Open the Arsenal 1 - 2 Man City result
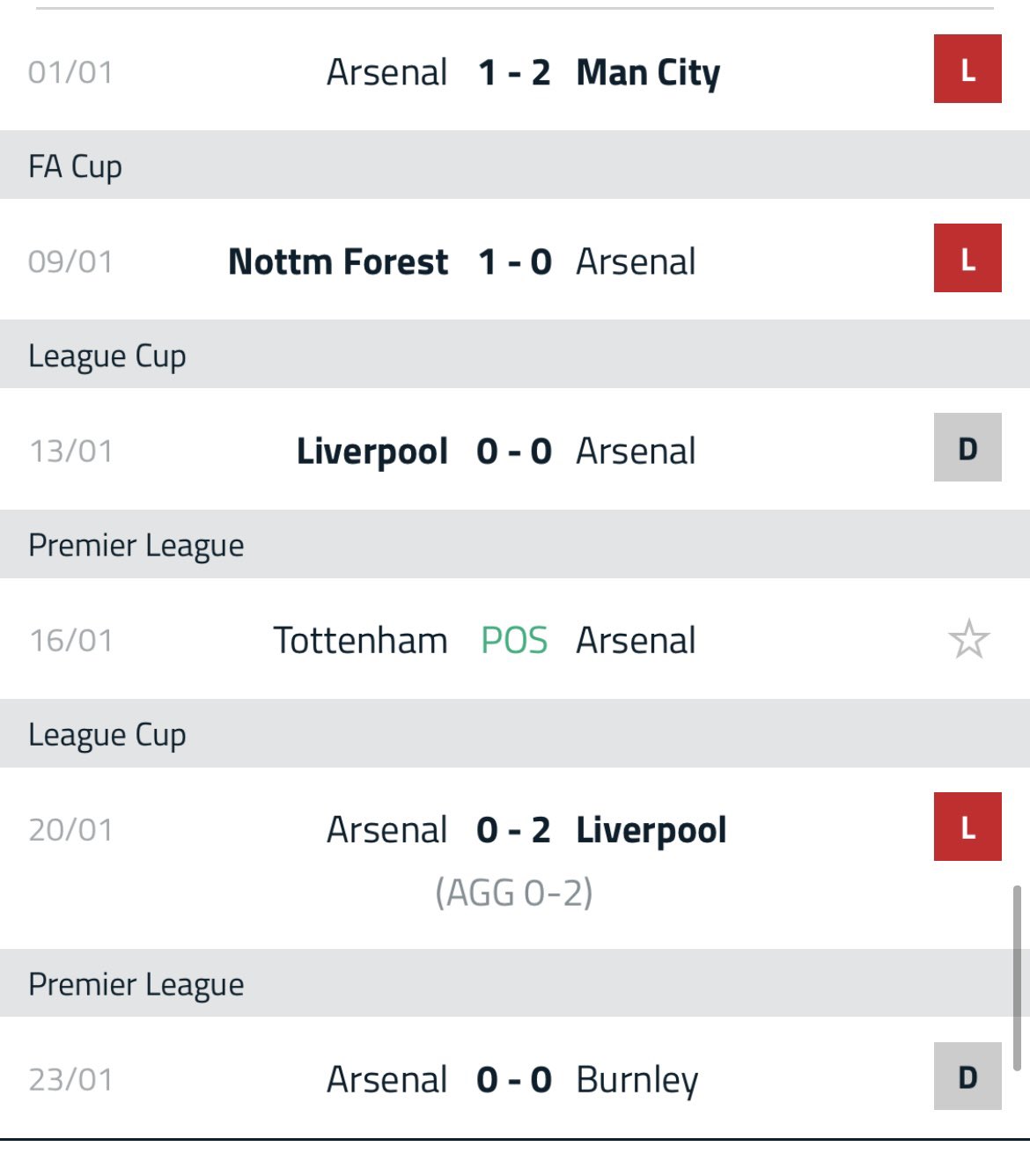Viewport: 1030px width, 1176px height. click(515, 71)
